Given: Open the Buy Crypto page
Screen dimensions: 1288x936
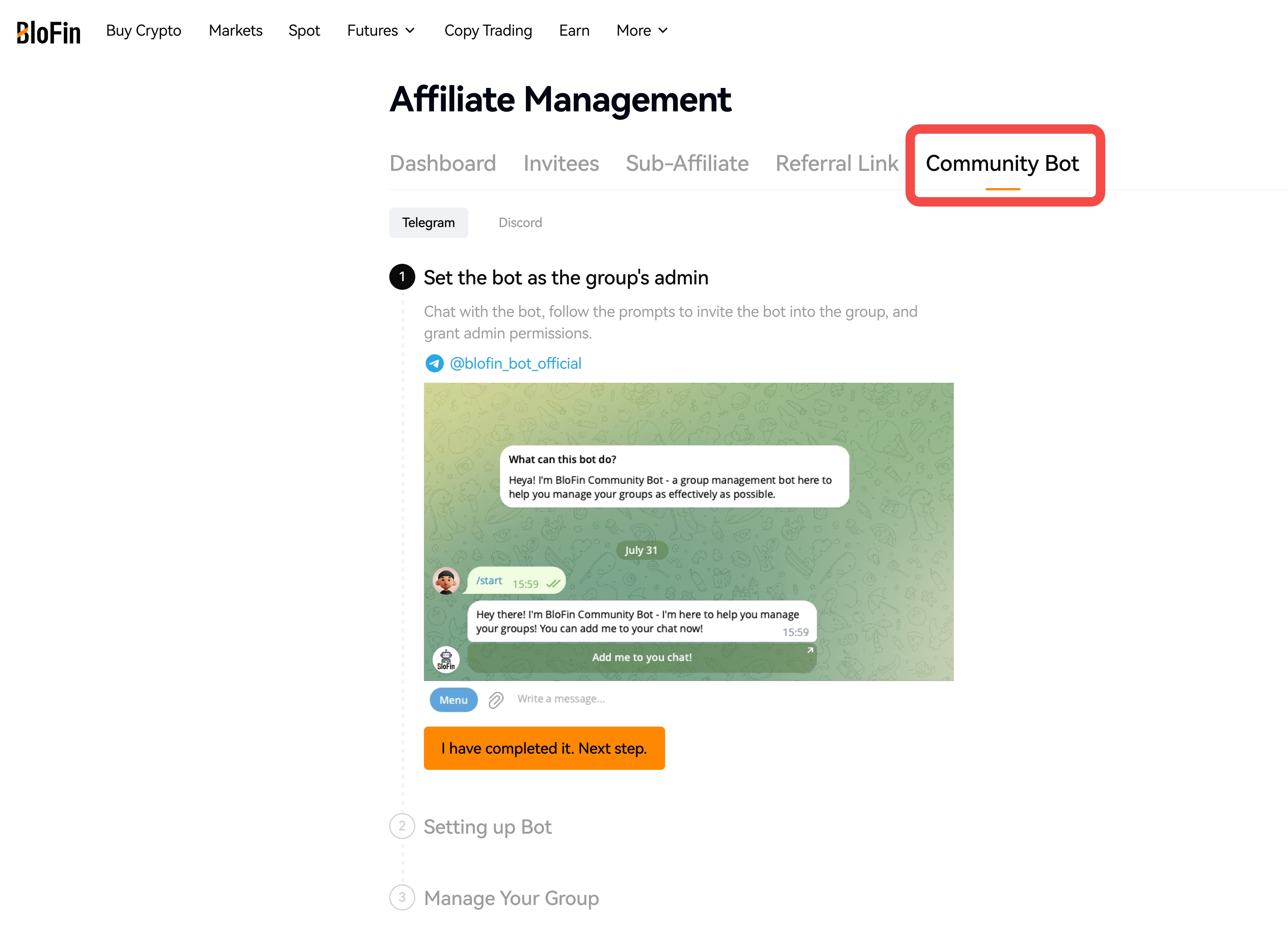Looking at the screenshot, I should pyautogui.click(x=144, y=31).
